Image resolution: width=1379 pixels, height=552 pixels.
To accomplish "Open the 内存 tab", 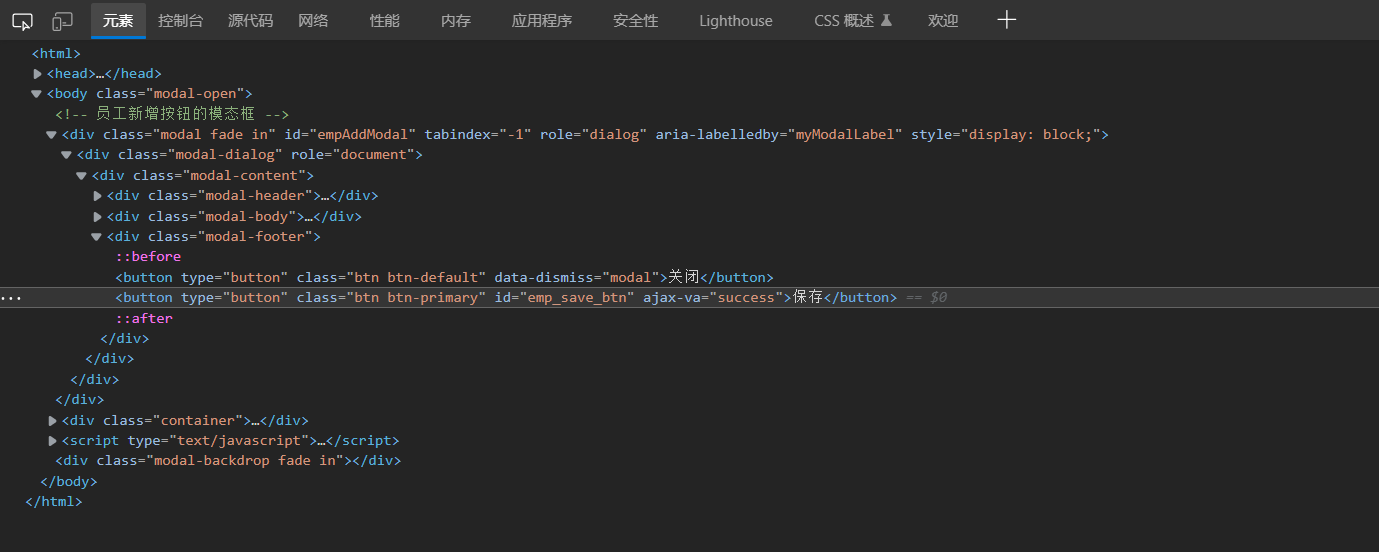I will tap(456, 20).
